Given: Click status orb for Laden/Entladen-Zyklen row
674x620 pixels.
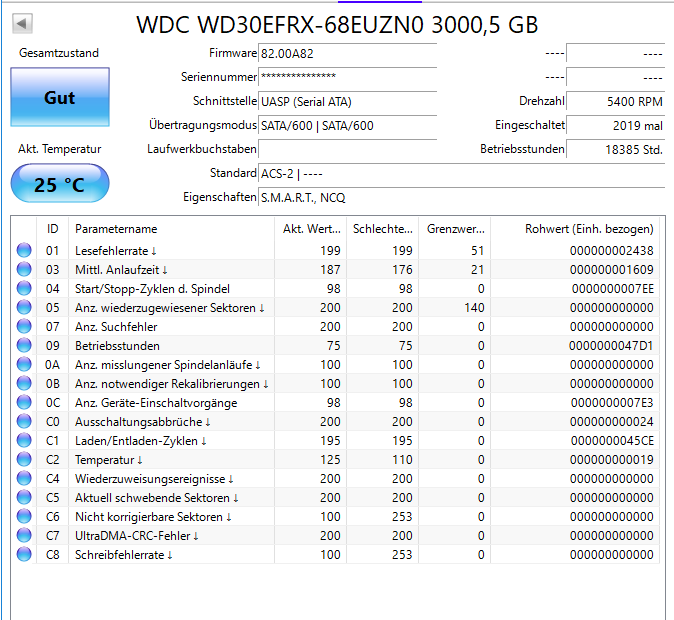Looking at the screenshot, I should coord(24,440).
